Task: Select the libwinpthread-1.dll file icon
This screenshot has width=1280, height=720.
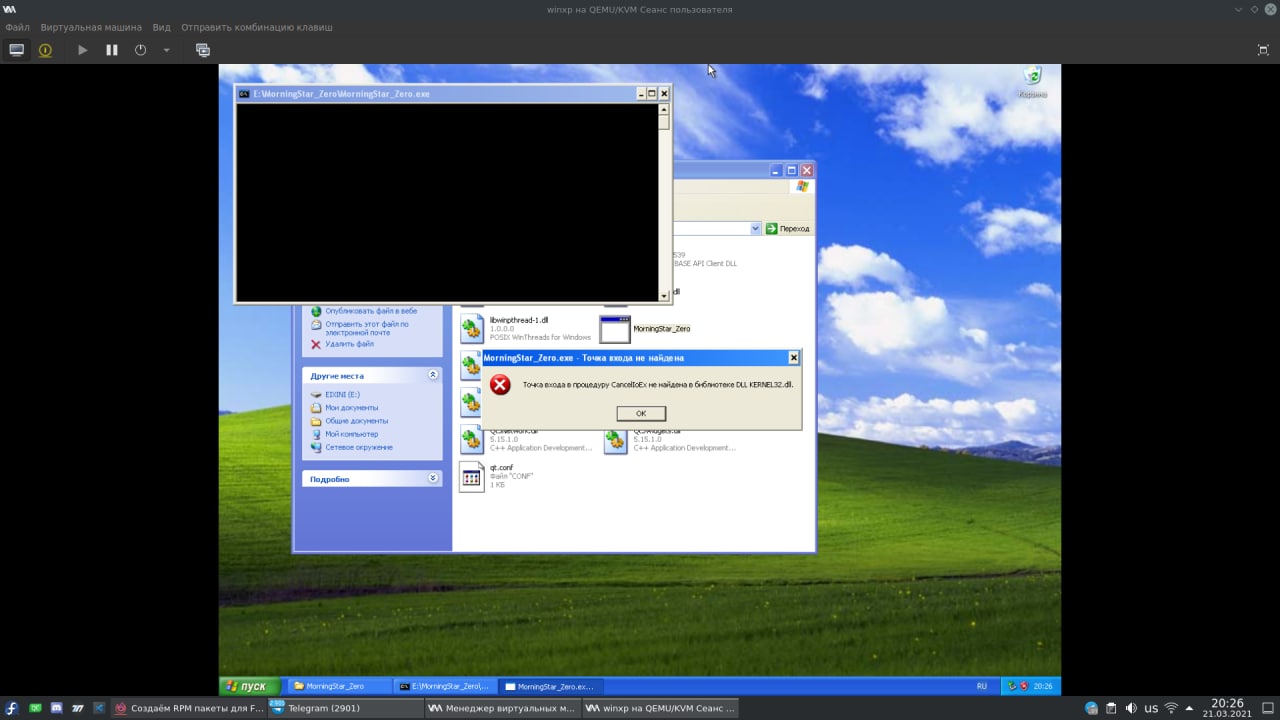Action: (472, 329)
